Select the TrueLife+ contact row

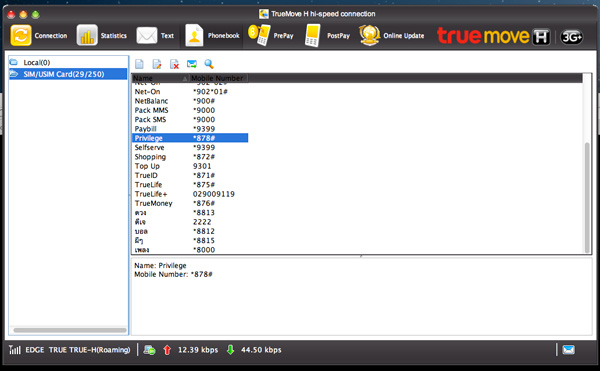point(190,194)
